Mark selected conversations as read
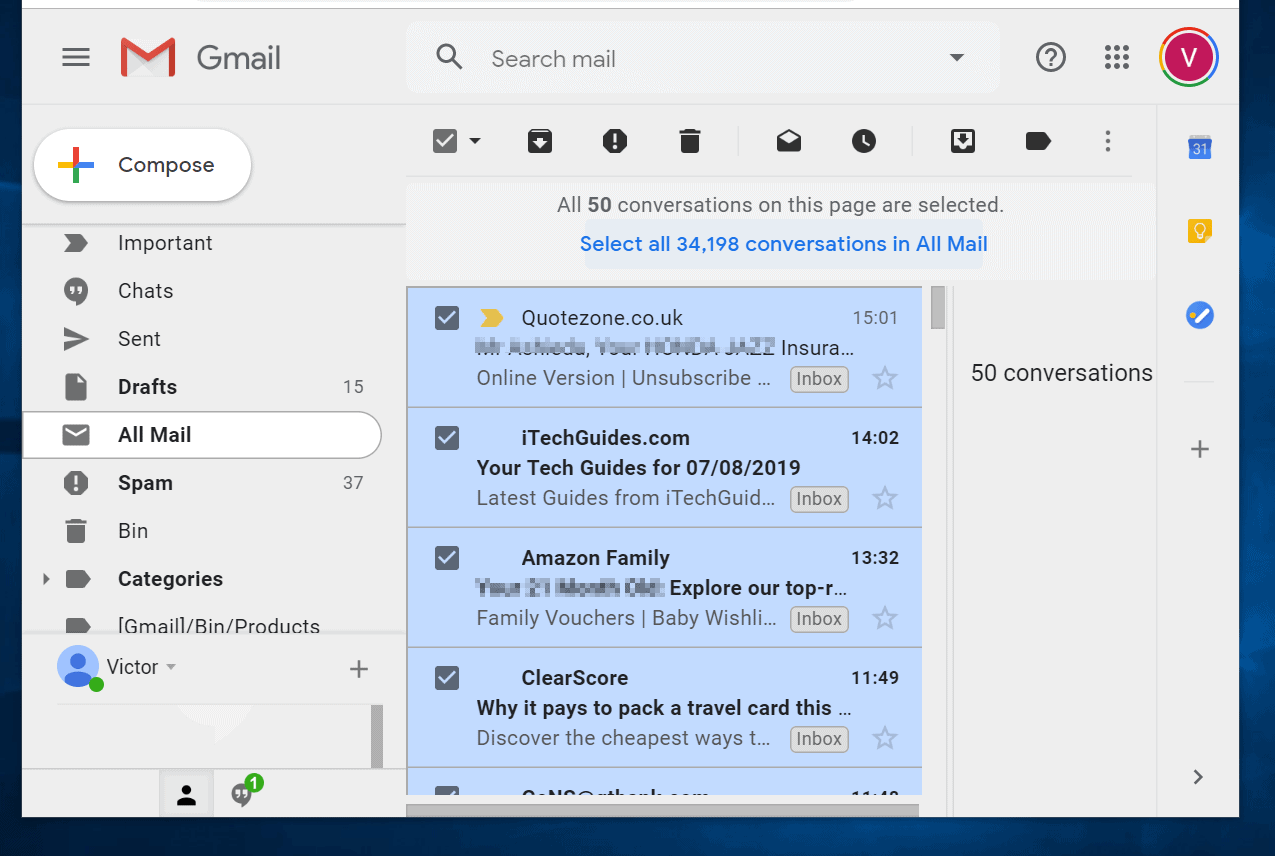The width and height of the screenshot is (1275, 856). [x=789, y=141]
